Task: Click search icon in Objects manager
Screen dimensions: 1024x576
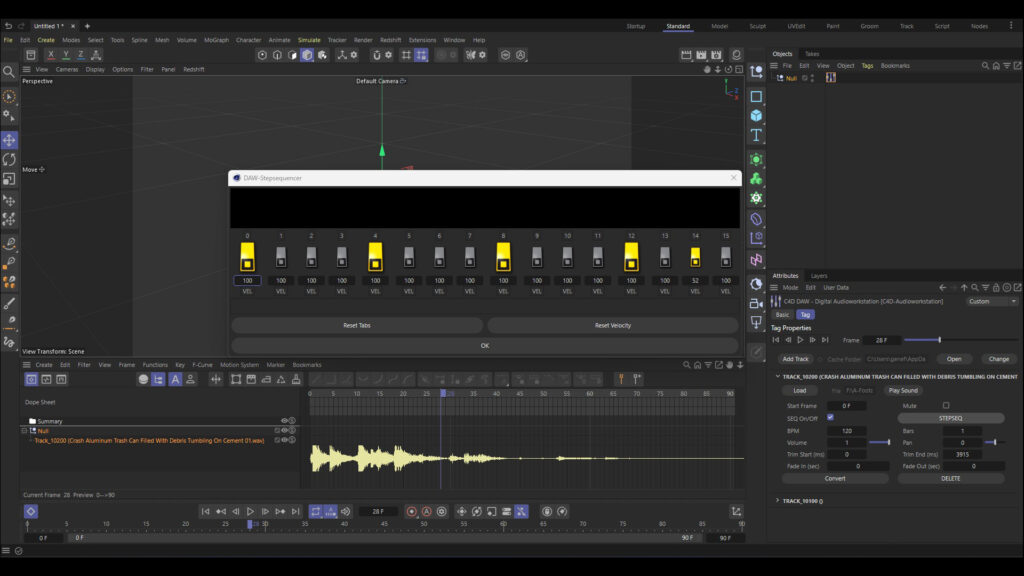Action: [985, 66]
